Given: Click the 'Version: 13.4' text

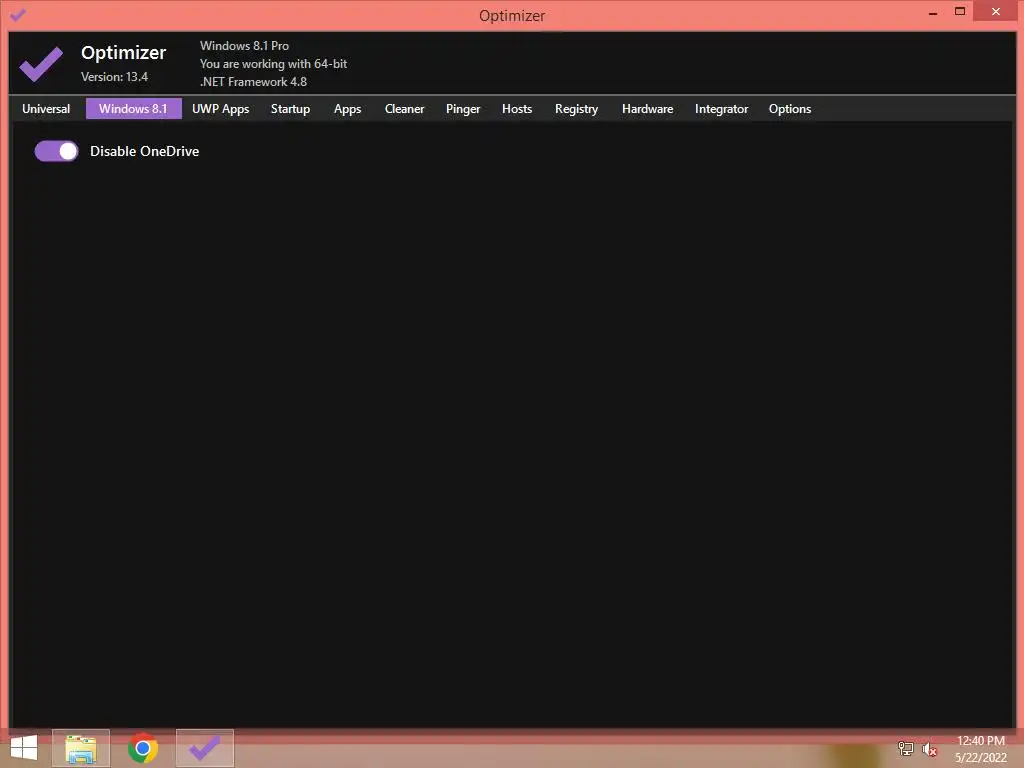Looking at the screenshot, I should (114, 76).
